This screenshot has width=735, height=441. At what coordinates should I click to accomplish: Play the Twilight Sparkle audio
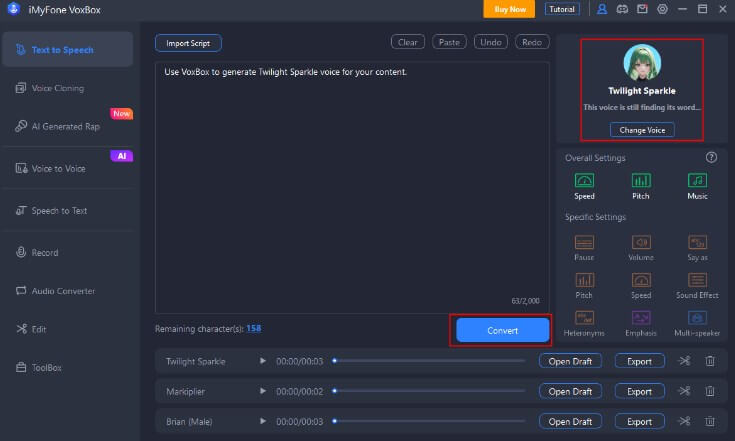coord(263,361)
